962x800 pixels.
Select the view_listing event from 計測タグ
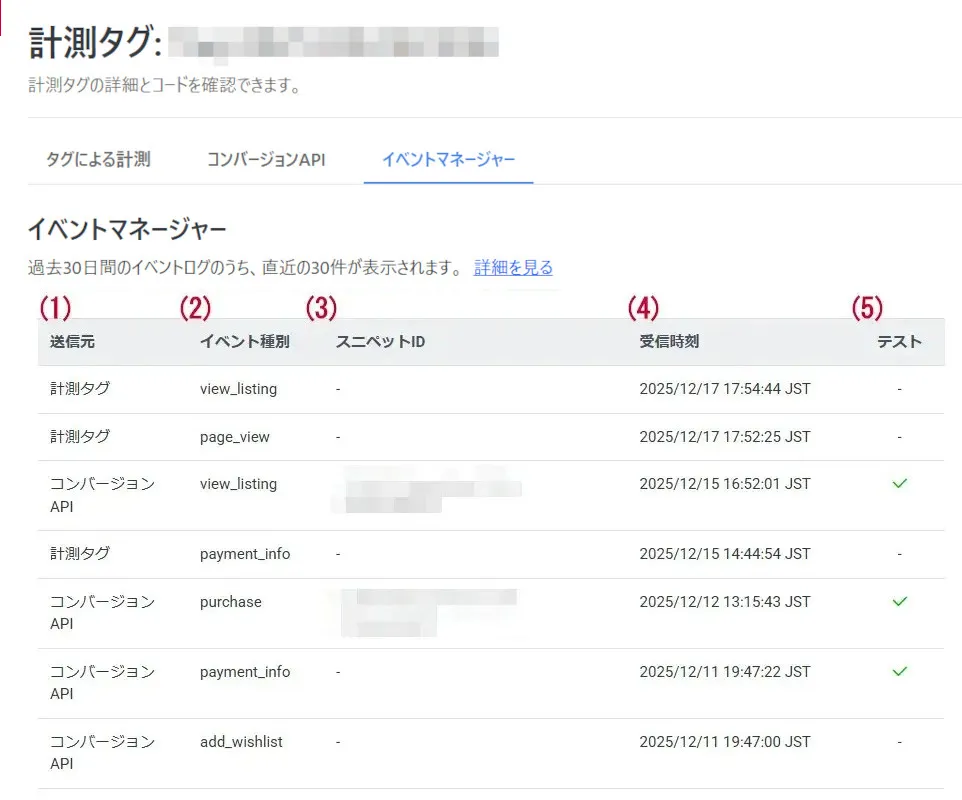coord(240,389)
